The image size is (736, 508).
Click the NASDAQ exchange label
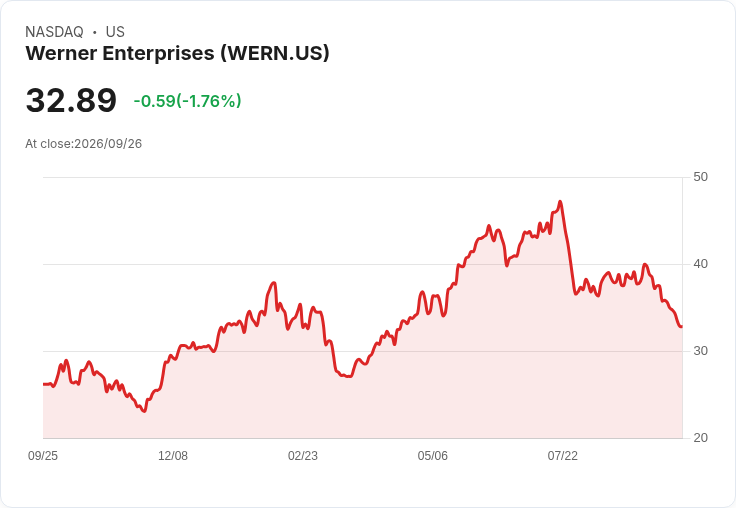54,32
